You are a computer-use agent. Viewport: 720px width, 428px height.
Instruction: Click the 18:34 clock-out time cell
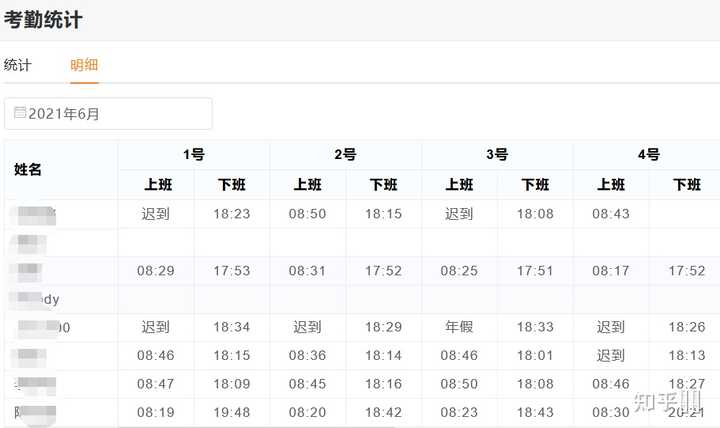232,327
